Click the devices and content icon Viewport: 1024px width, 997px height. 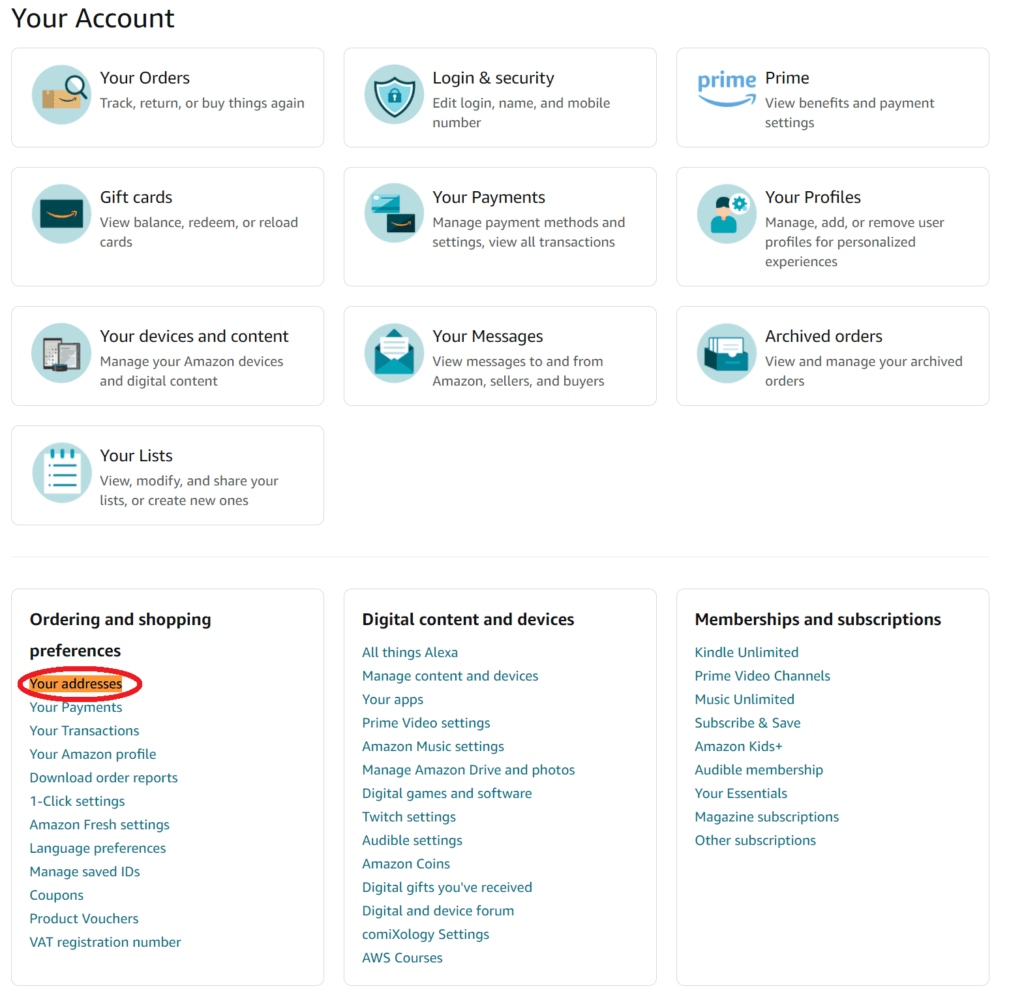[61, 353]
